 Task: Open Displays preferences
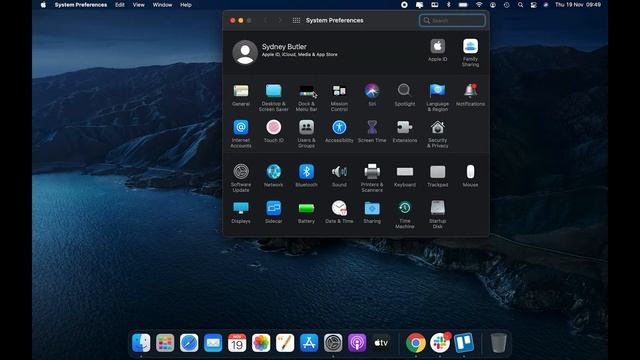(241, 212)
